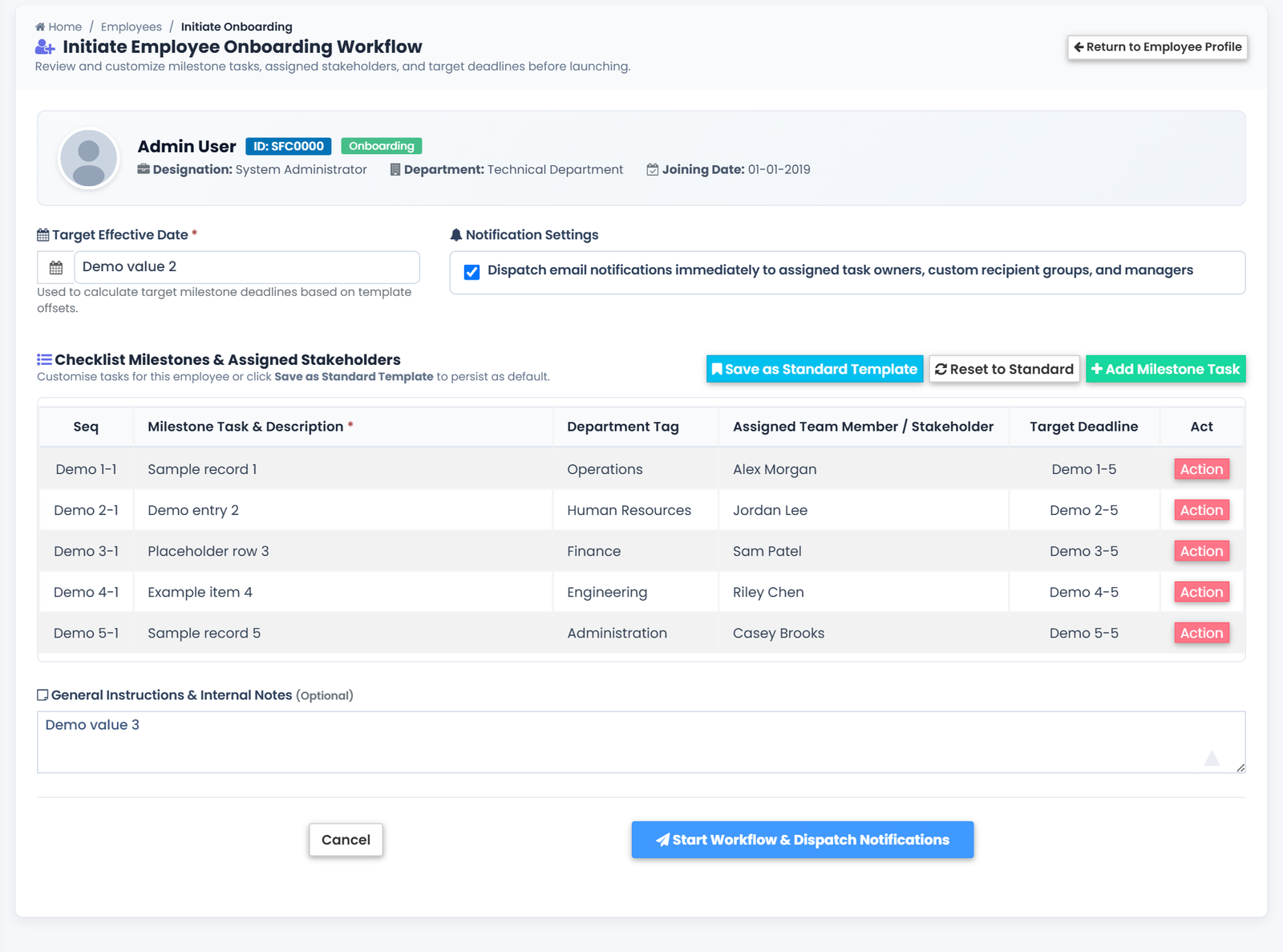Click Start Workflow & Dispatch Notifications
The width and height of the screenshot is (1283, 952).
pyautogui.click(x=803, y=840)
